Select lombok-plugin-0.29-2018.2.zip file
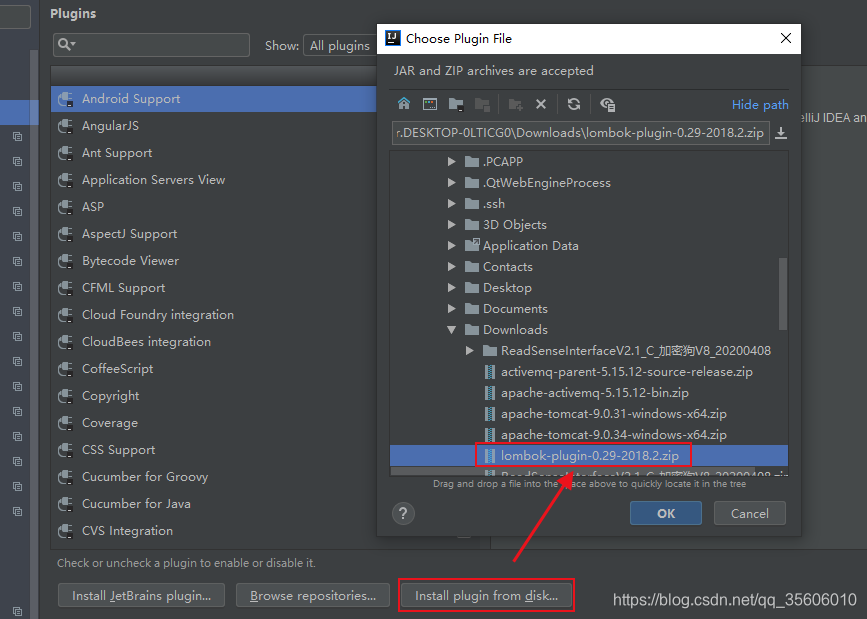 (x=589, y=456)
